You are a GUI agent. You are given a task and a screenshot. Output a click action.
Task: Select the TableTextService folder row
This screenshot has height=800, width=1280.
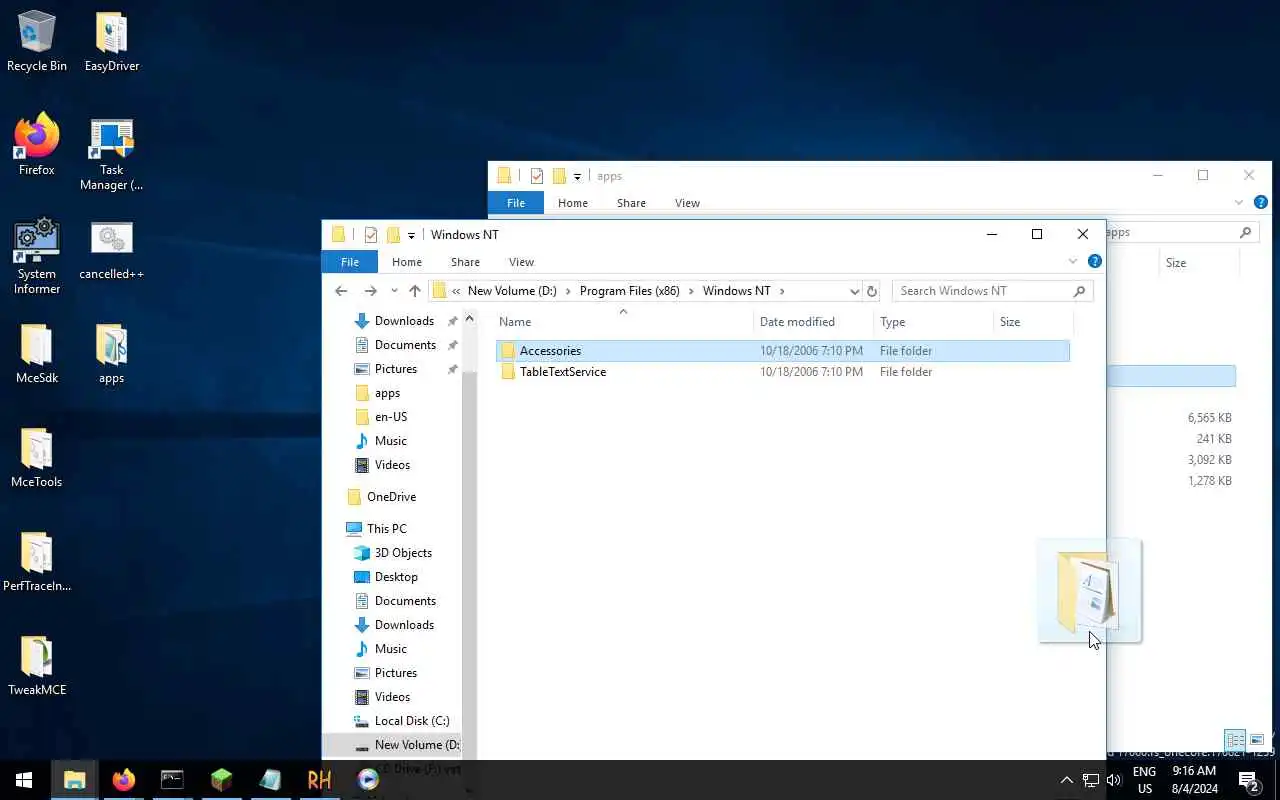pyautogui.click(x=783, y=372)
